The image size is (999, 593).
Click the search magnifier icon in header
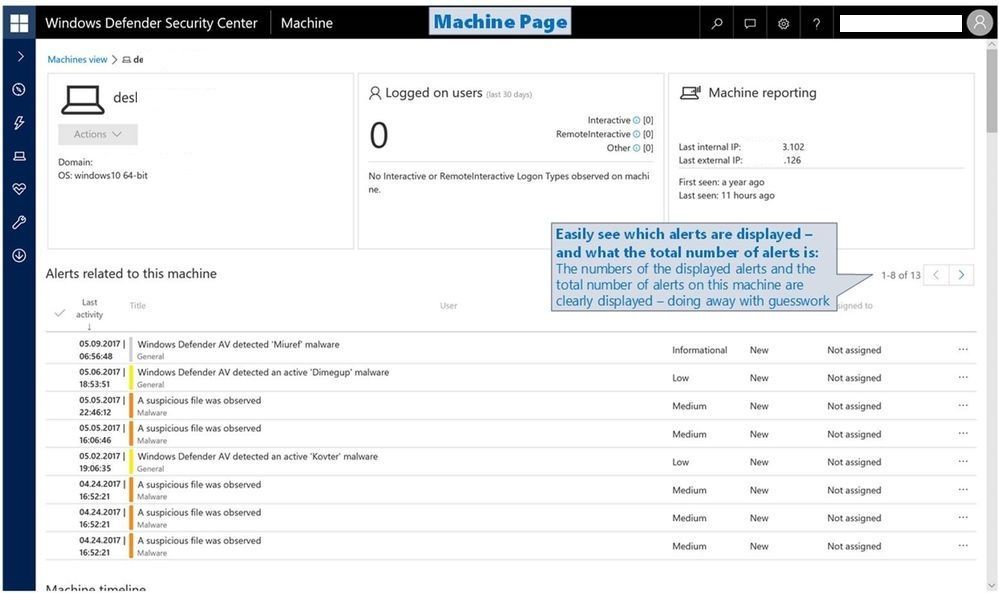pos(717,24)
